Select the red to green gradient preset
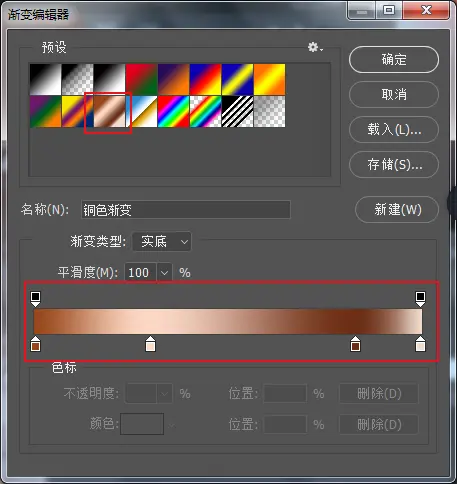The height and width of the screenshot is (484, 457). click(141, 79)
